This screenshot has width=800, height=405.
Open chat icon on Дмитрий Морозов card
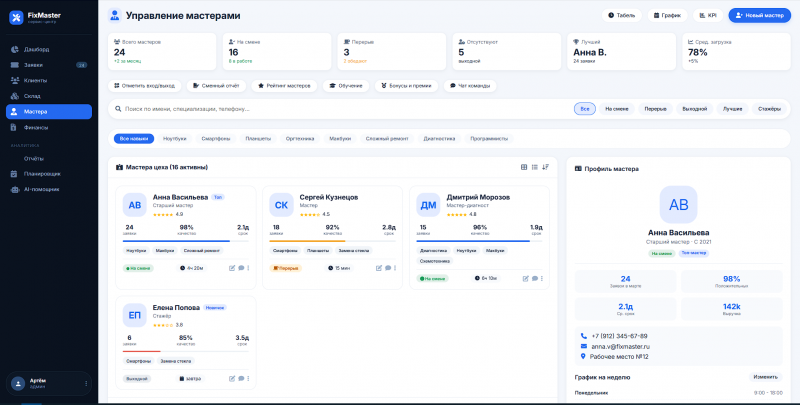coord(535,279)
